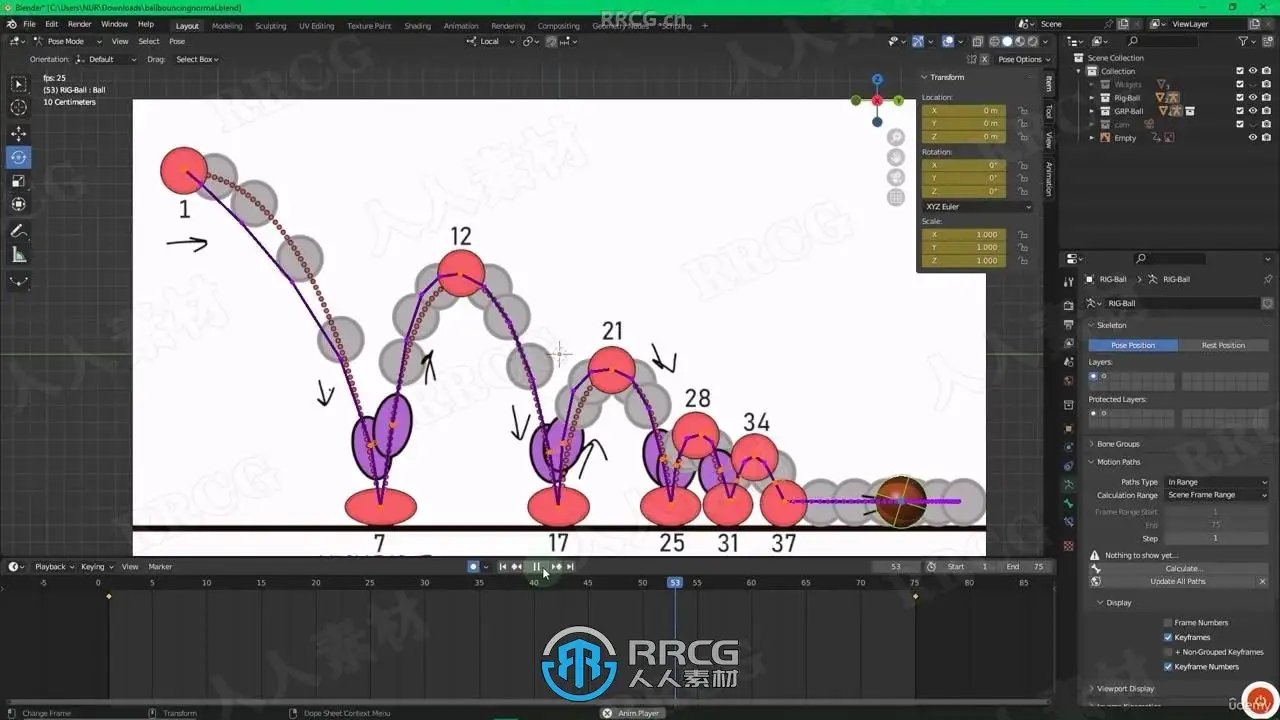Activate the Move tool
The width and height of the screenshot is (1280, 720).
(19, 133)
